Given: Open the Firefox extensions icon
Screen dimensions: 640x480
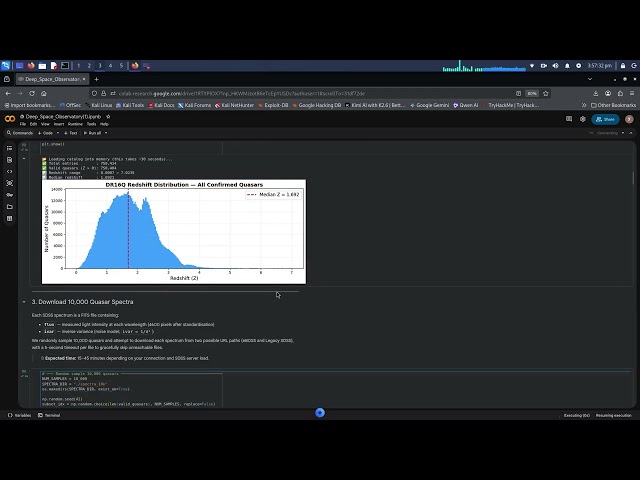Looking at the screenshot, I should click(620, 93).
